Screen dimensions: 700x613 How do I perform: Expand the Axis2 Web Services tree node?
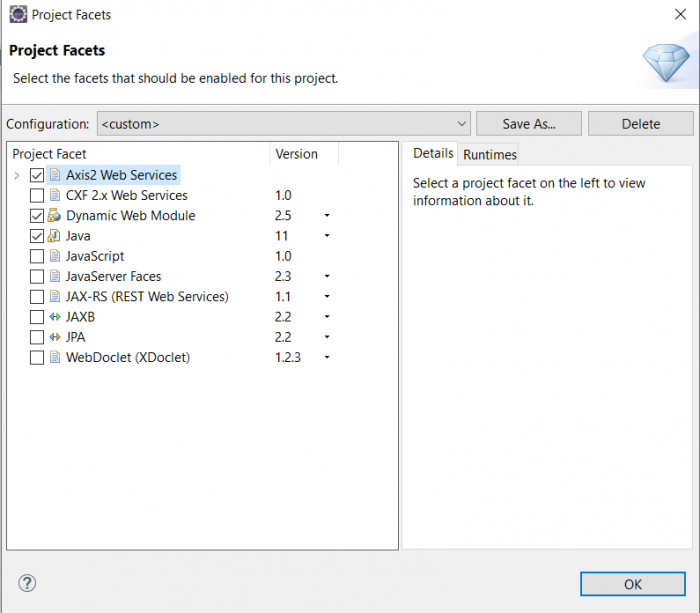17,175
